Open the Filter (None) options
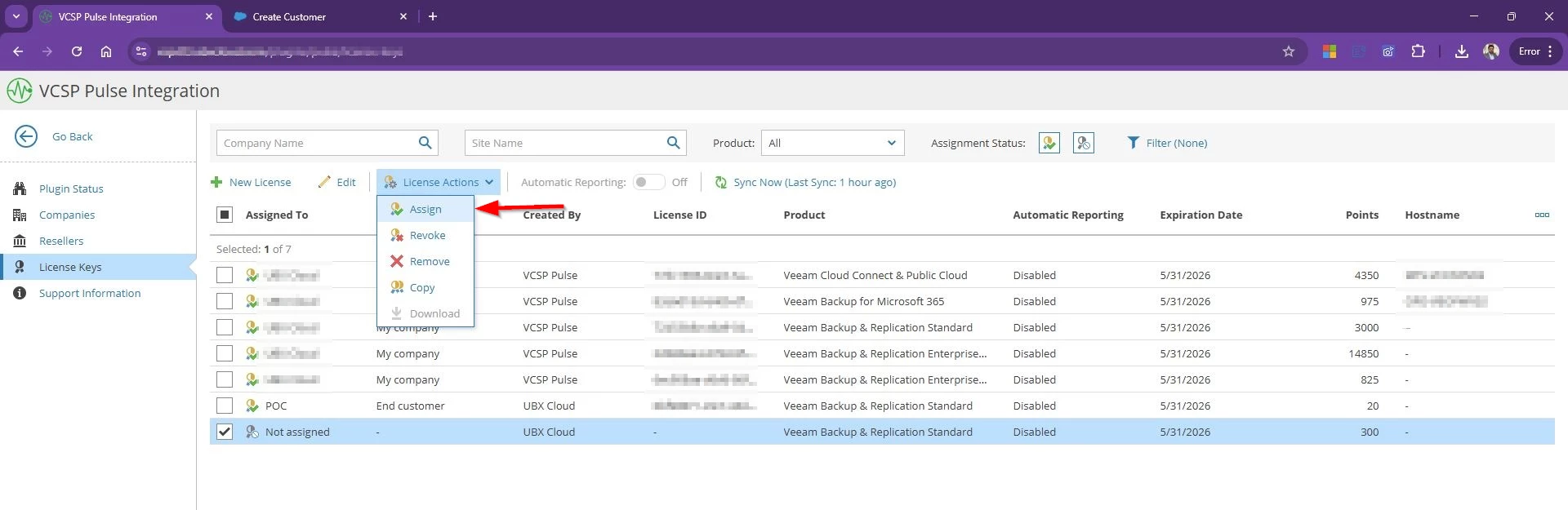This screenshot has height=510, width=1568. click(1166, 143)
